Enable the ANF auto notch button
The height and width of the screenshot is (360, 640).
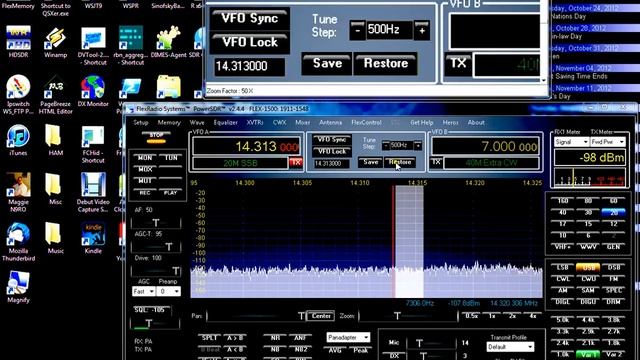point(300,338)
